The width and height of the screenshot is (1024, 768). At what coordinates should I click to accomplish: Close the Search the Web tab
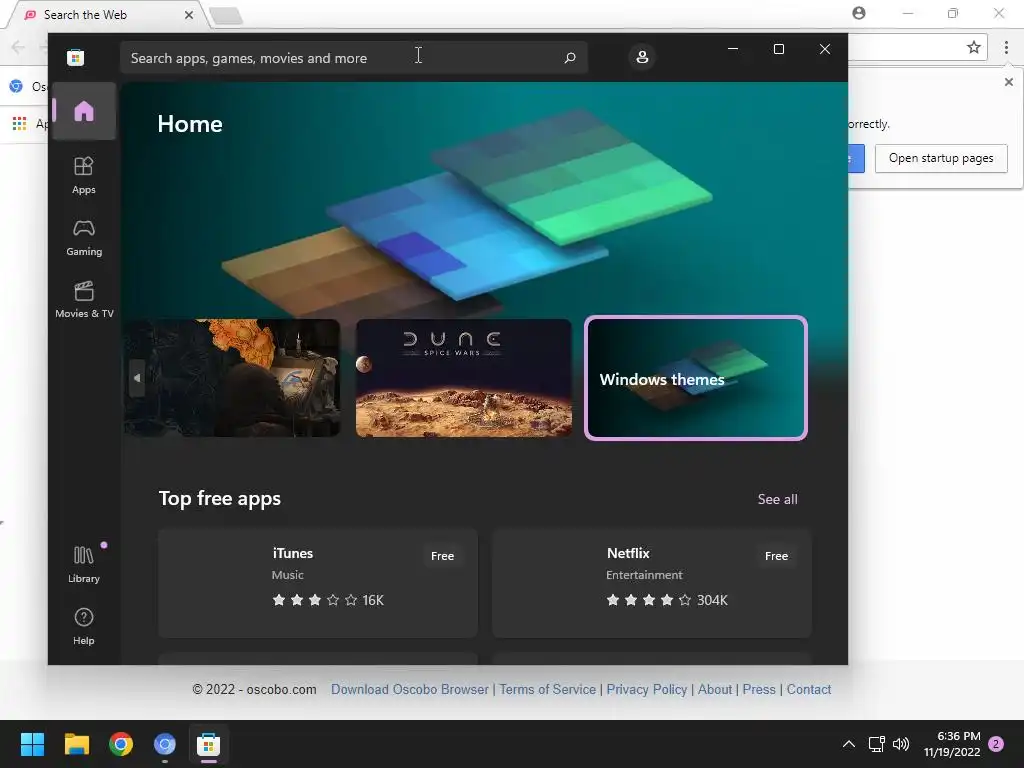pyautogui.click(x=189, y=14)
